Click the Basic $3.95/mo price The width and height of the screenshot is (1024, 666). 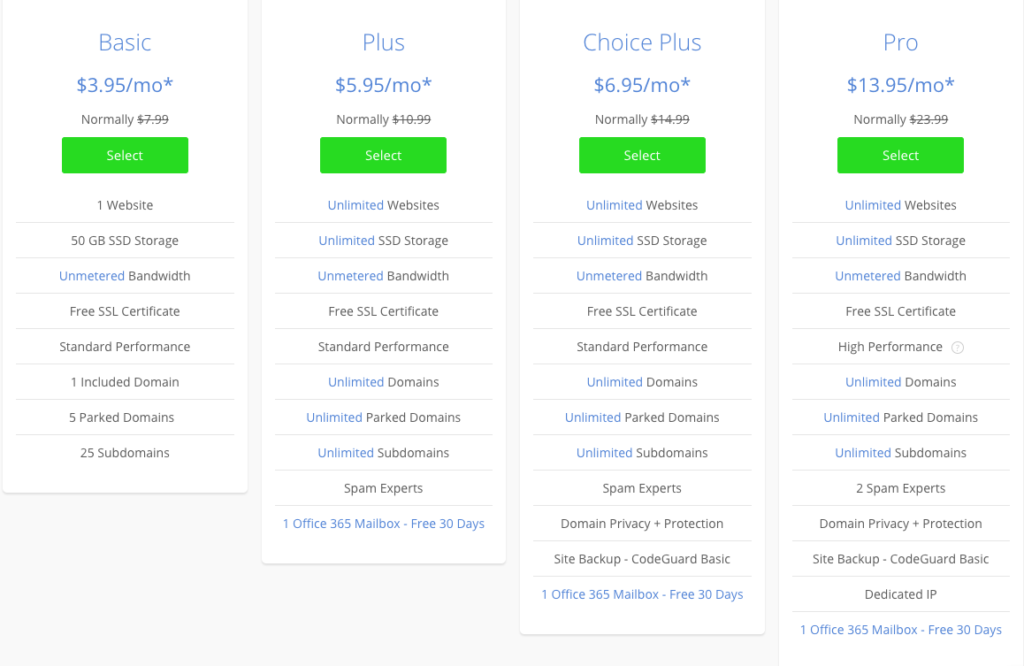pyautogui.click(x=125, y=85)
